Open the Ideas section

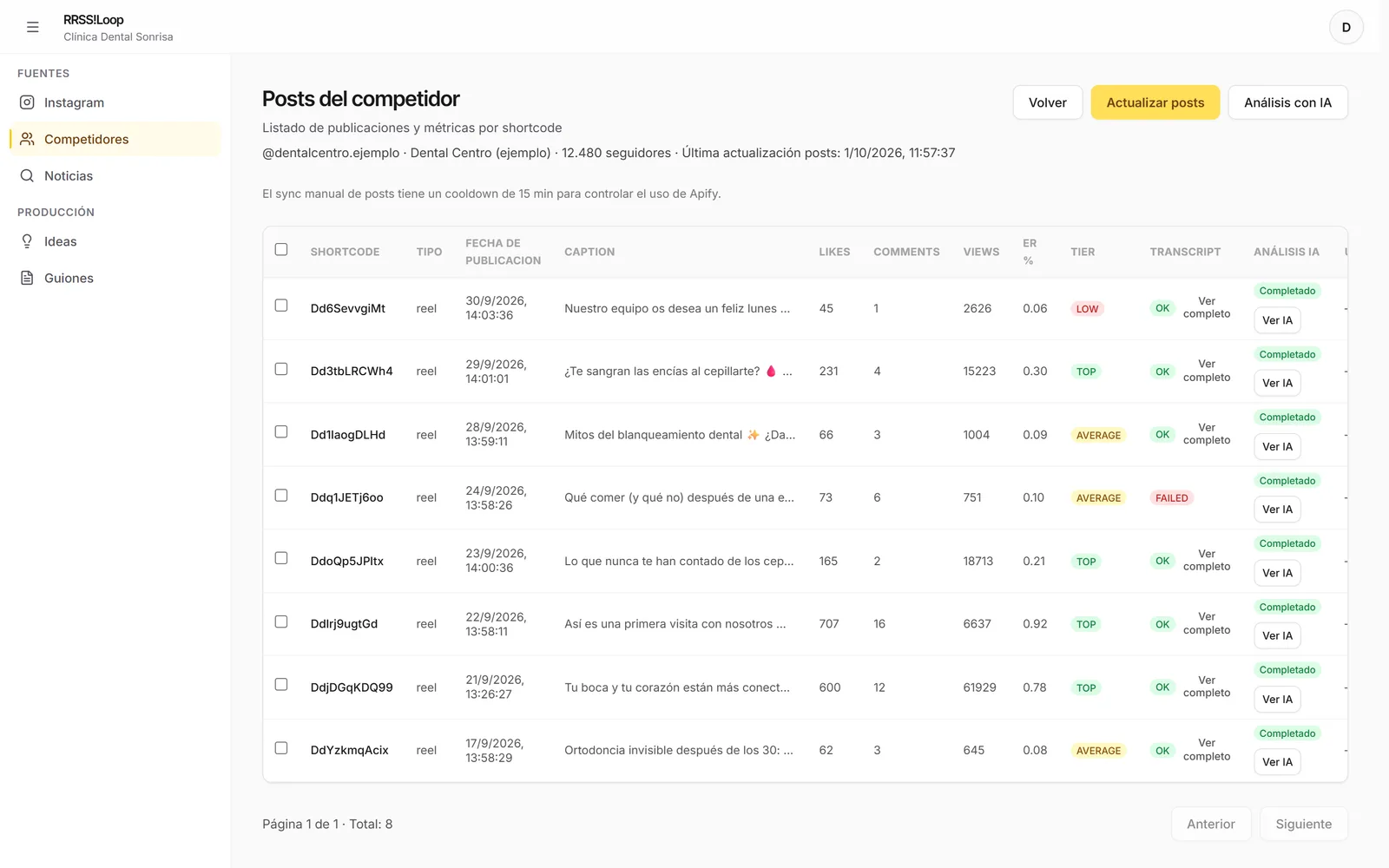click(115, 241)
